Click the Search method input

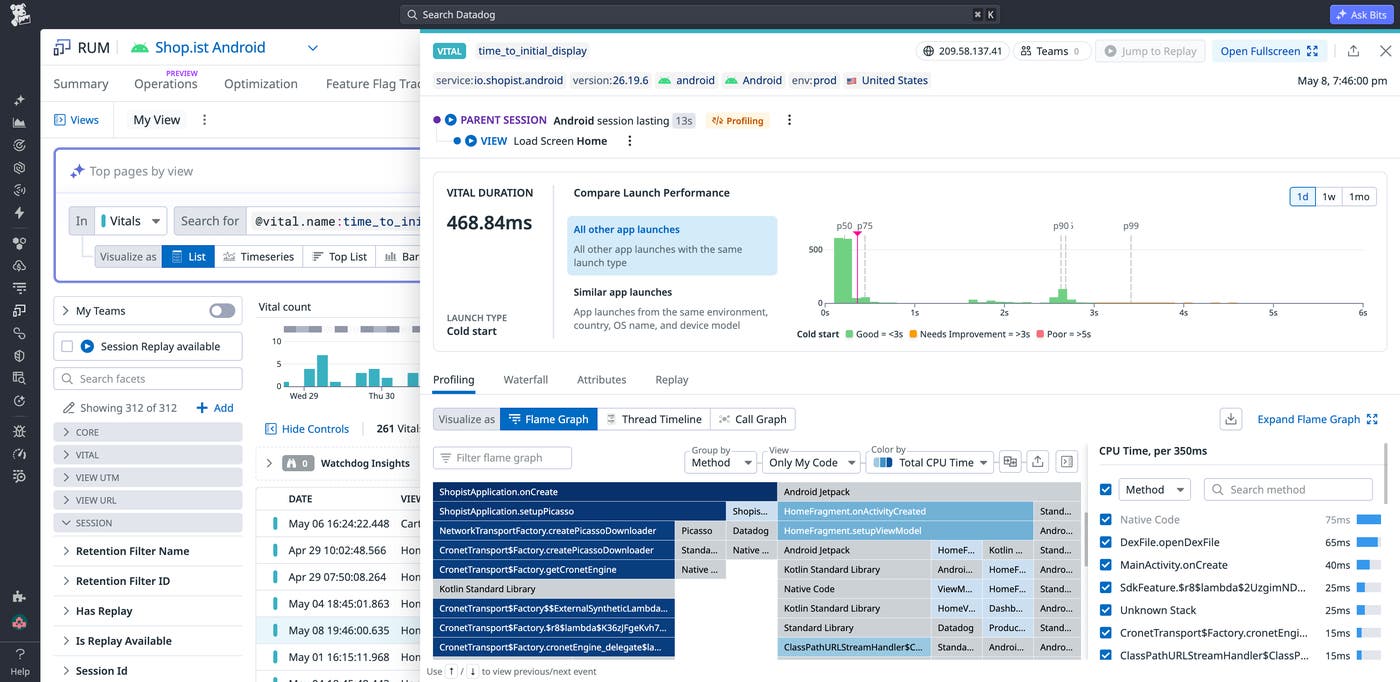pos(1288,490)
